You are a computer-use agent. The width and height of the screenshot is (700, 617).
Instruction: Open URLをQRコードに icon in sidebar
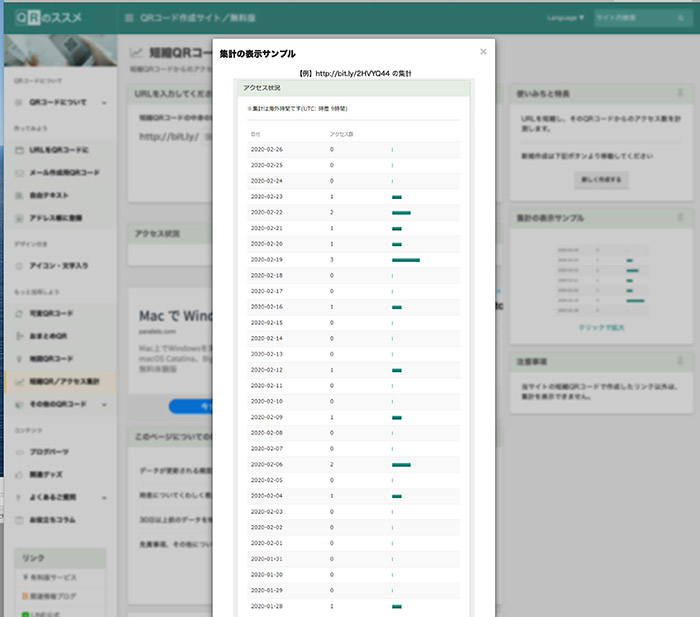pyautogui.click(x=19, y=150)
